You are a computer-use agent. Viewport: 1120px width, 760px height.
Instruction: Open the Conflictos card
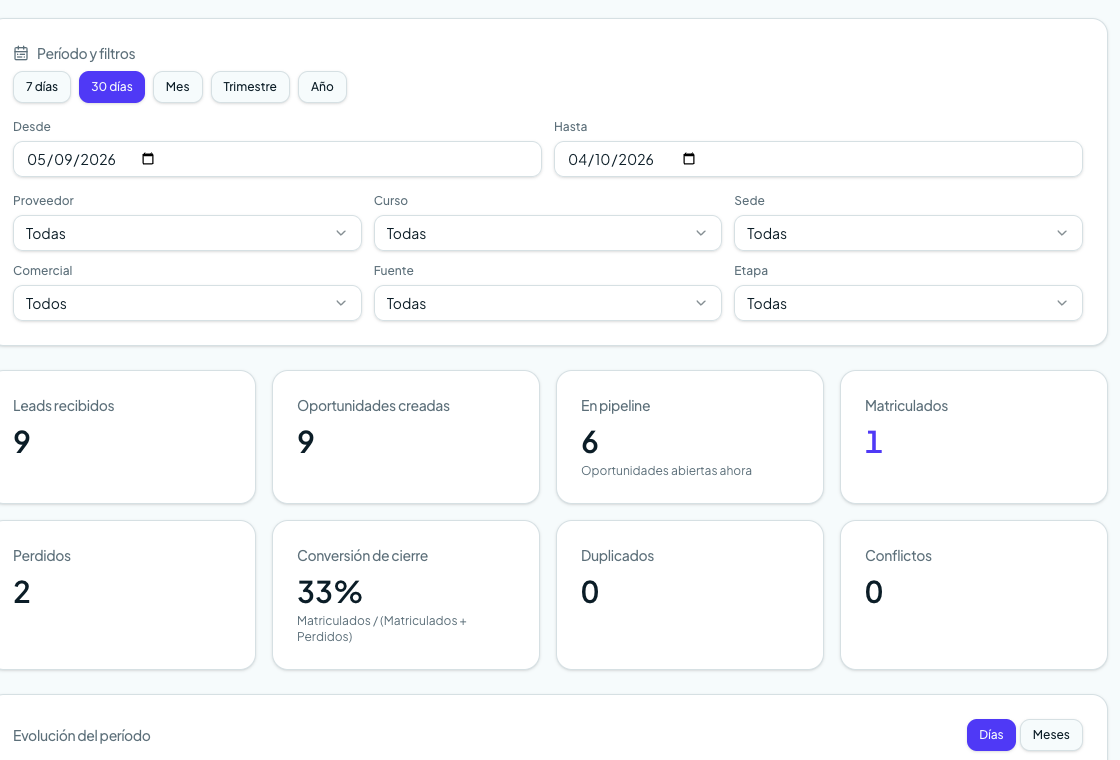click(974, 595)
